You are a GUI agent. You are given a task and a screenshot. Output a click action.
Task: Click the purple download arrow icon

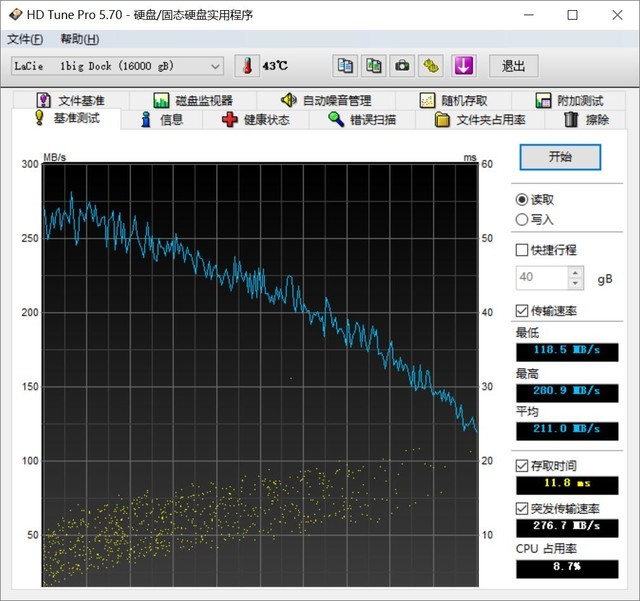(x=464, y=66)
